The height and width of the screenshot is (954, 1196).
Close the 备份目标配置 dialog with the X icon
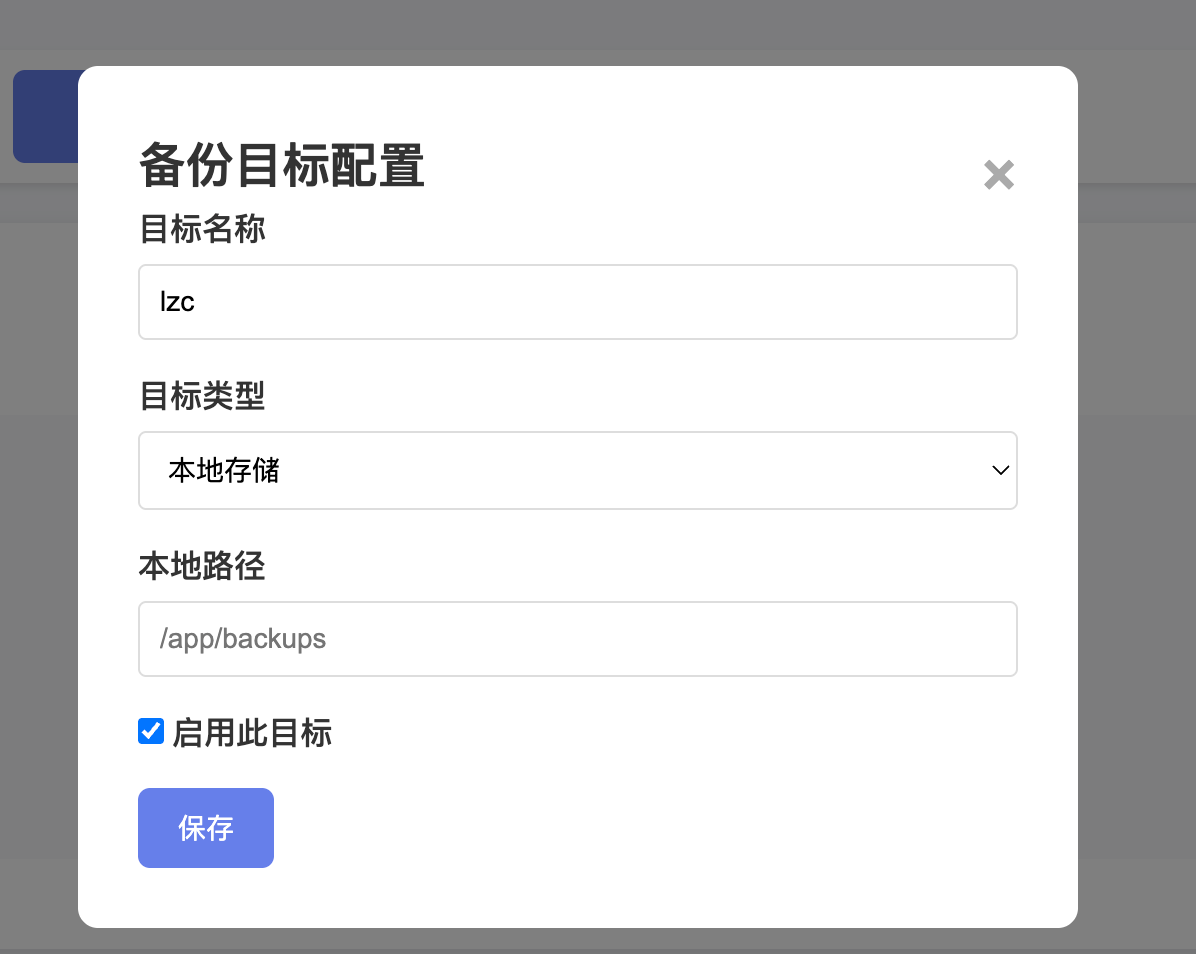click(998, 175)
